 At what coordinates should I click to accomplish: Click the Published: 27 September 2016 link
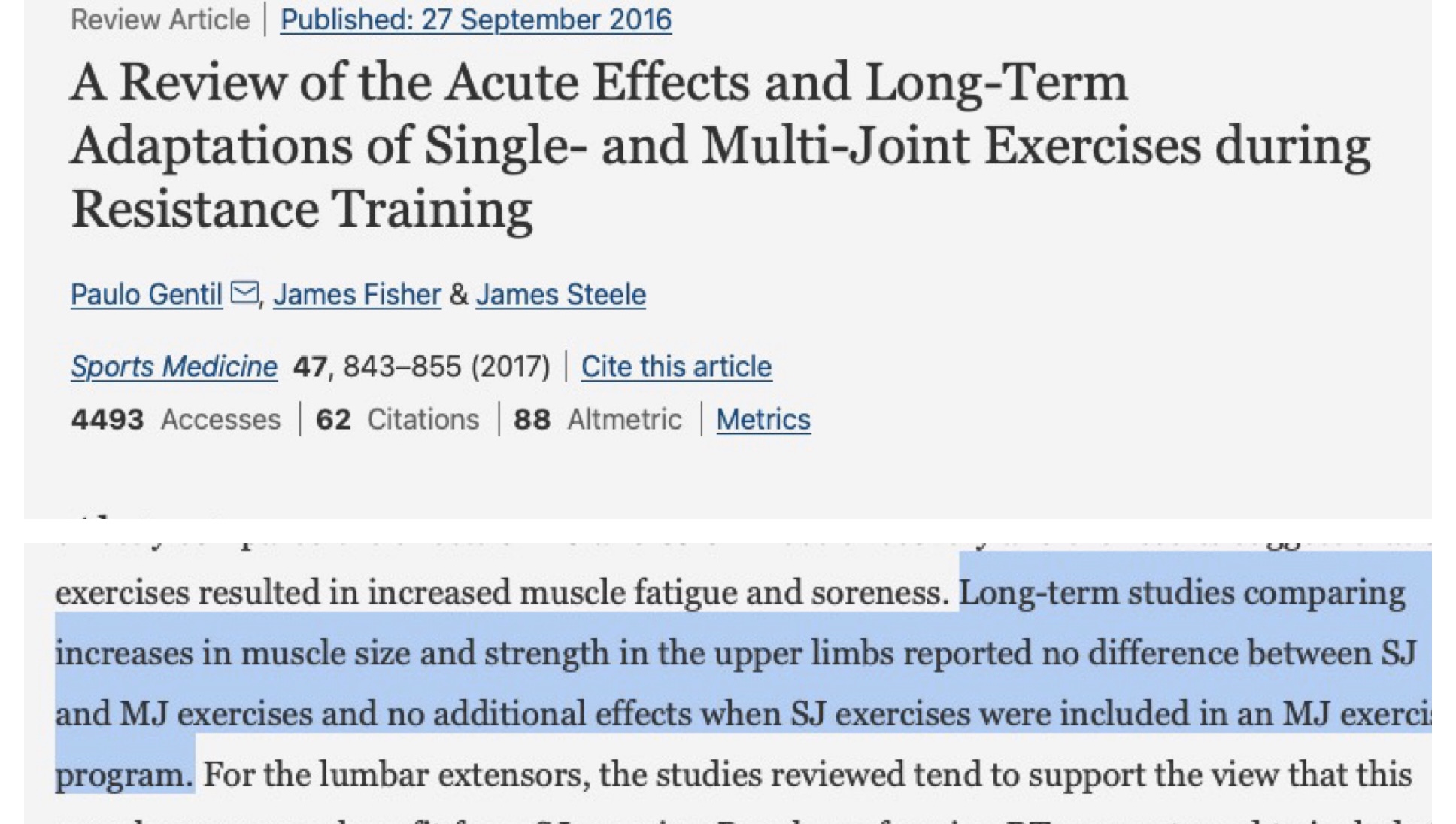pos(475,20)
